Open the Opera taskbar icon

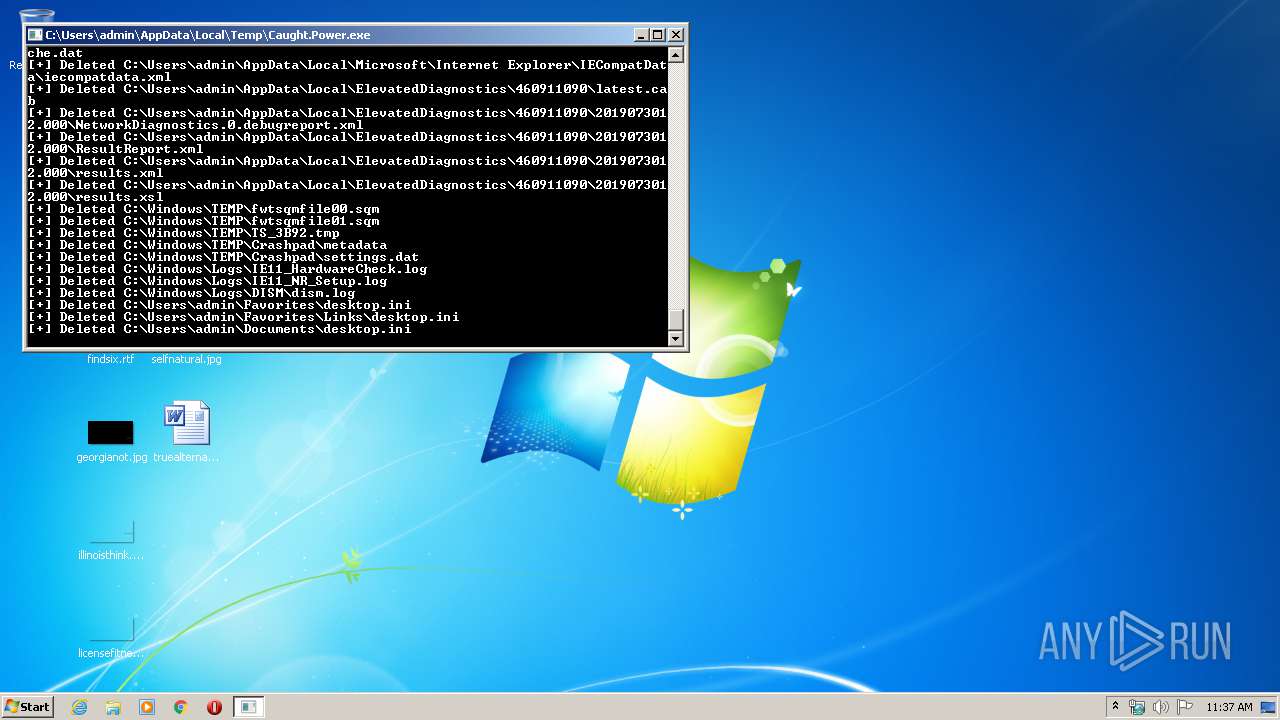[214, 707]
